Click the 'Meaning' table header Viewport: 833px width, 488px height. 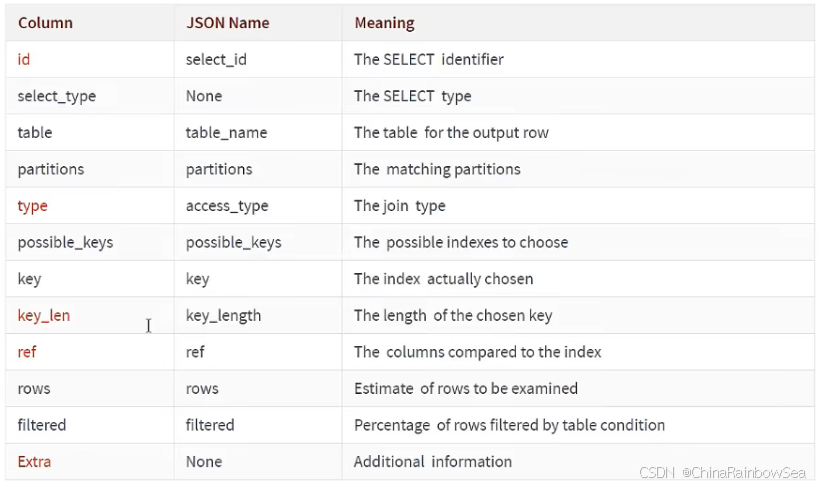[384, 22]
